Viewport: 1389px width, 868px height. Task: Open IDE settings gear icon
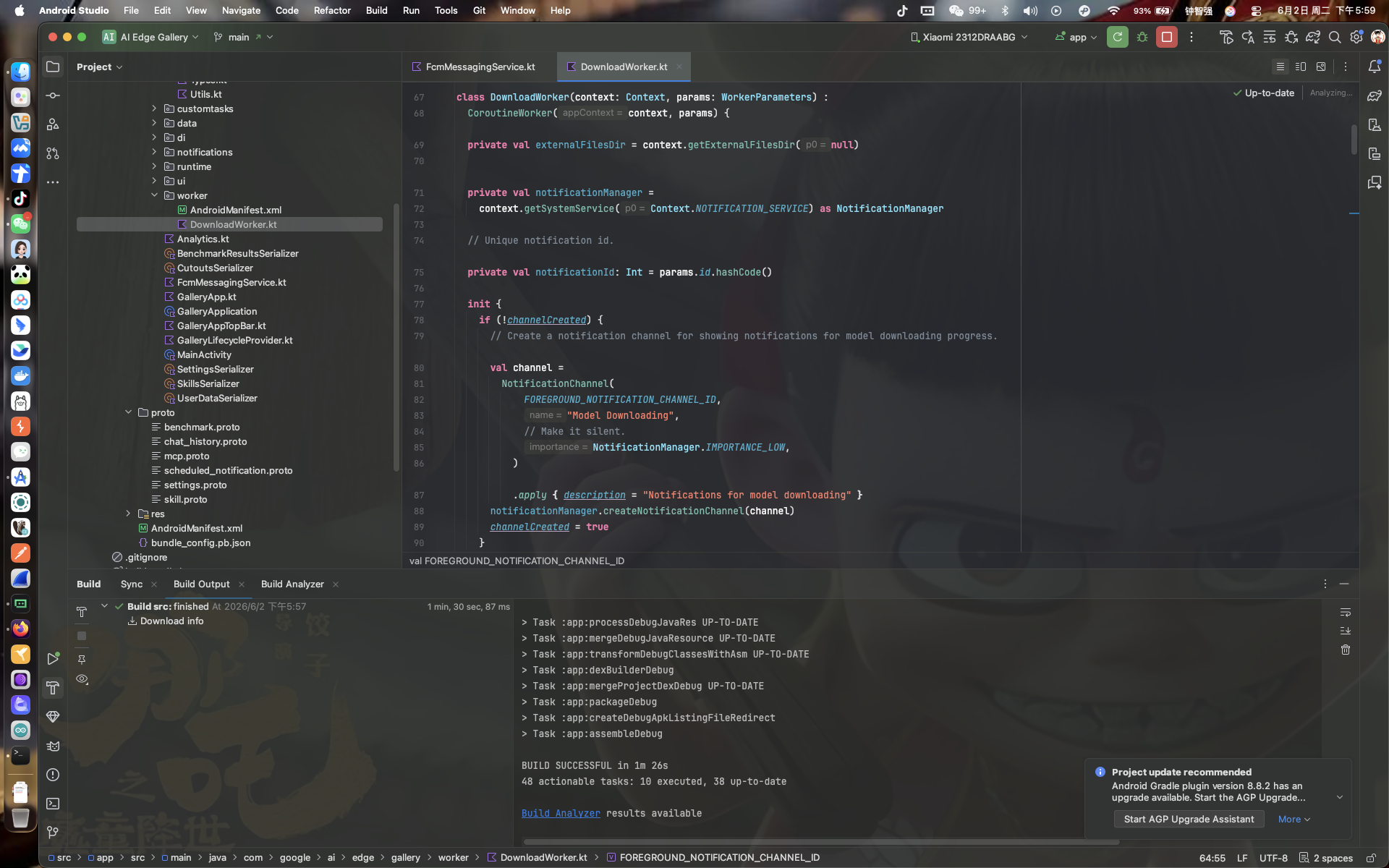[x=1356, y=37]
